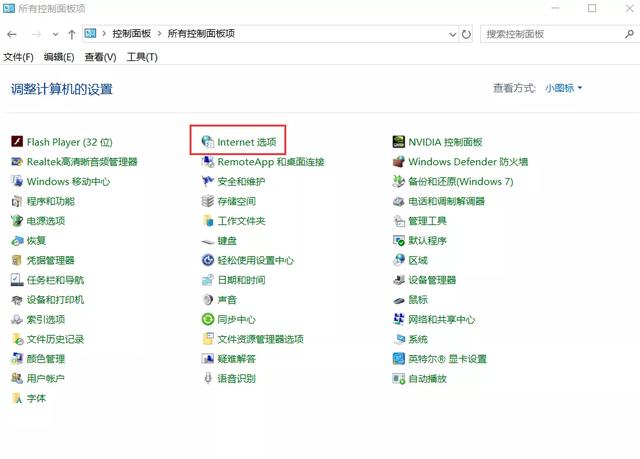Open the 颜色管理 icon

pos(17,359)
